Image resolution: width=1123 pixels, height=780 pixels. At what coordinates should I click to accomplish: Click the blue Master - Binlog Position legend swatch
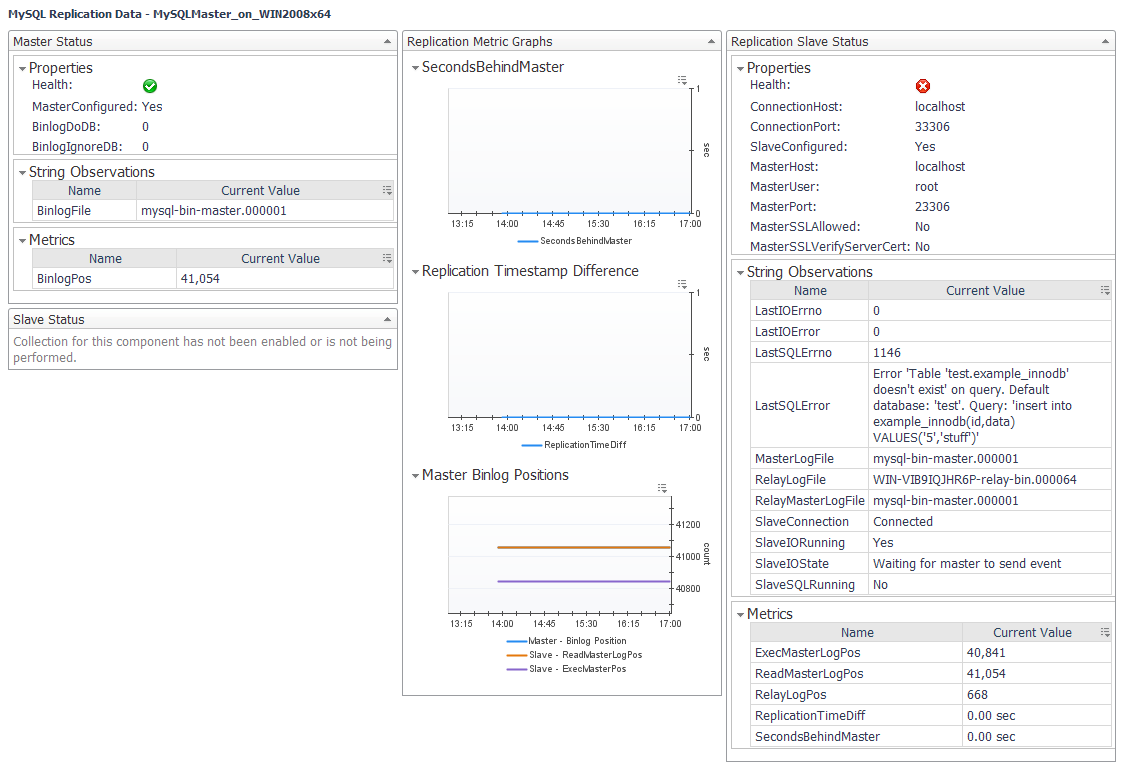[x=516, y=642]
